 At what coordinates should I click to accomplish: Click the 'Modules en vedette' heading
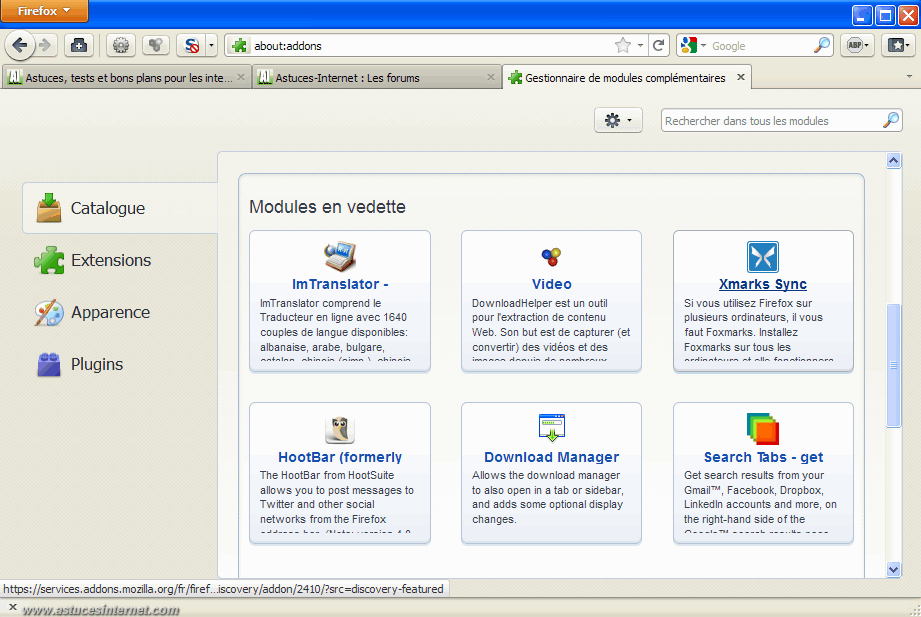(x=327, y=207)
